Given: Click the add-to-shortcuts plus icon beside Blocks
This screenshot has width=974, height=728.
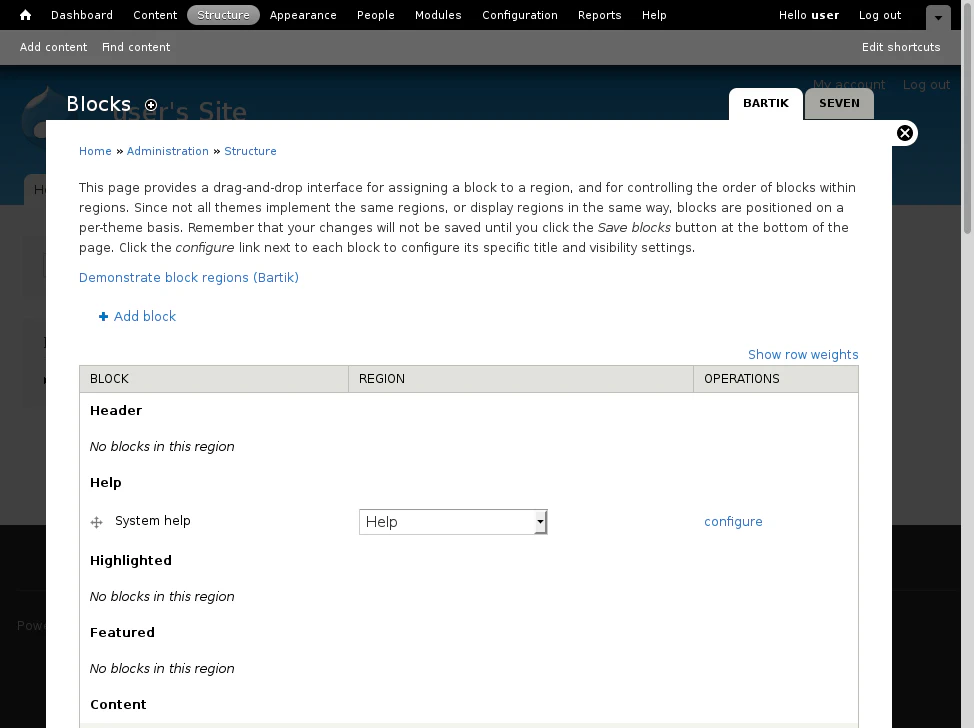Looking at the screenshot, I should (x=151, y=105).
